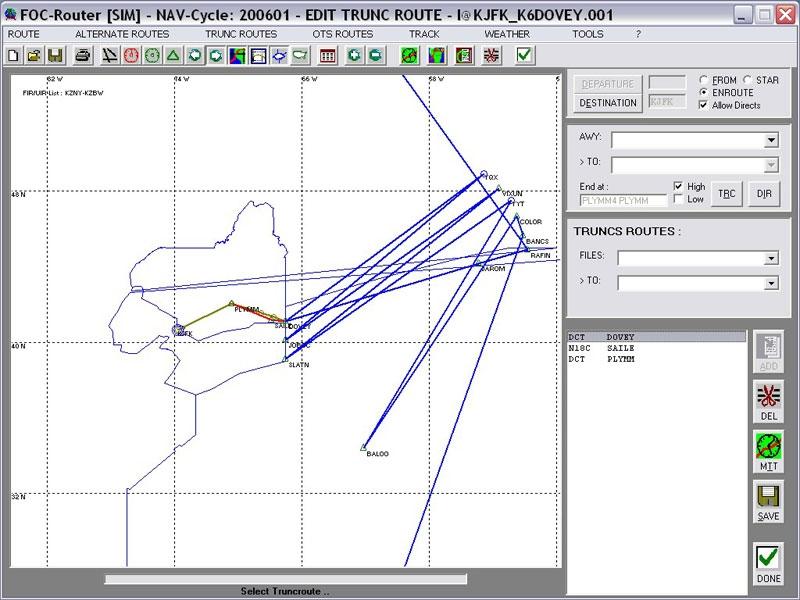Click the DESTINATION button
The height and width of the screenshot is (600, 800).
coord(608,103)
